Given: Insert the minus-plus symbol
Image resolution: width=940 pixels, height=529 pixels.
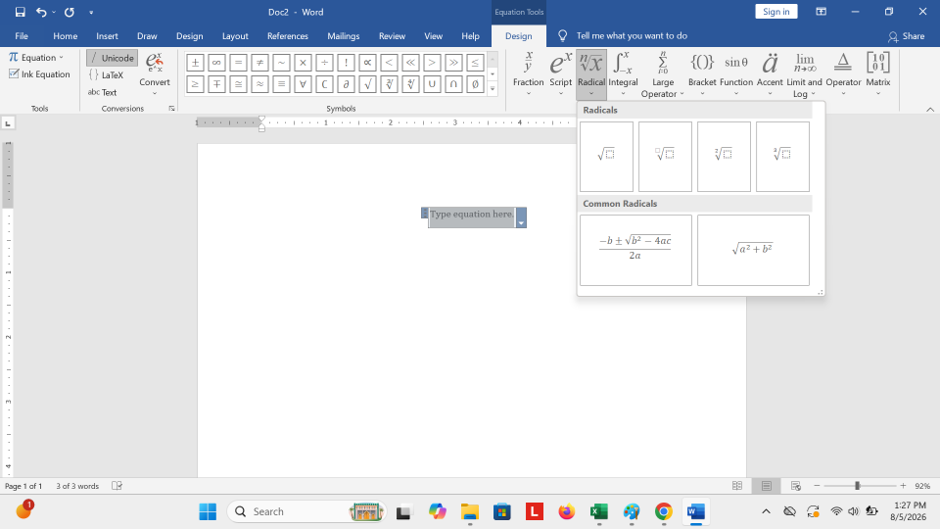Looking at the screenshot, I should (216, 84).
